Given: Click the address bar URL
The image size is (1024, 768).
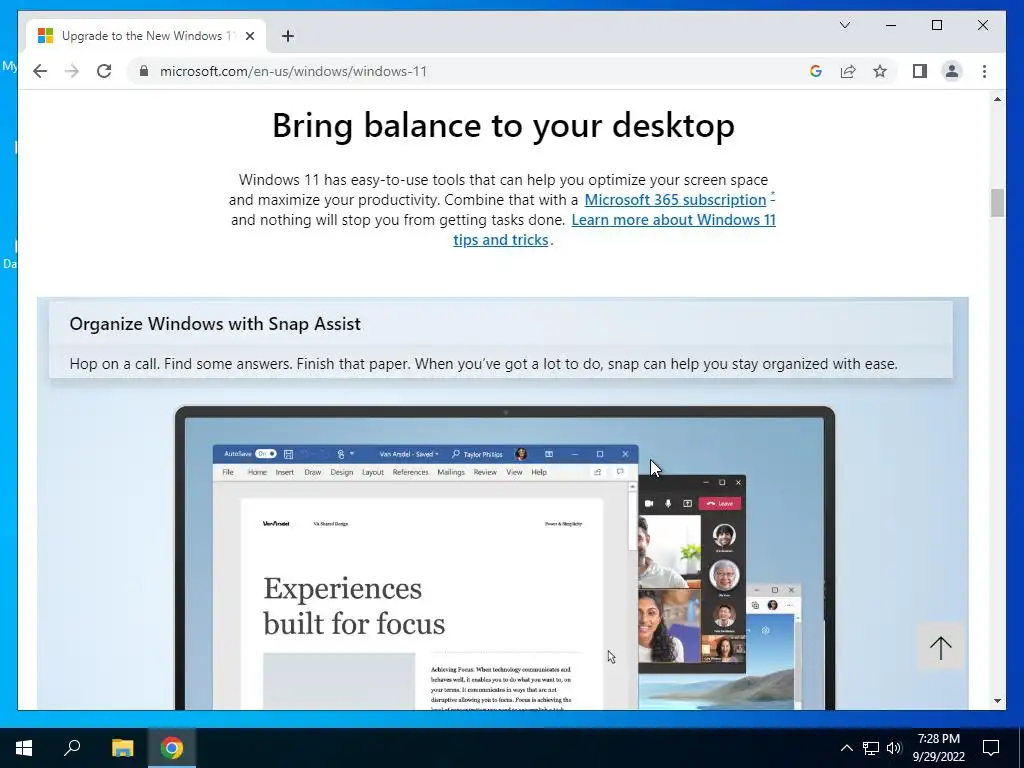Looking at the screenshot, I should click(293, 71).
